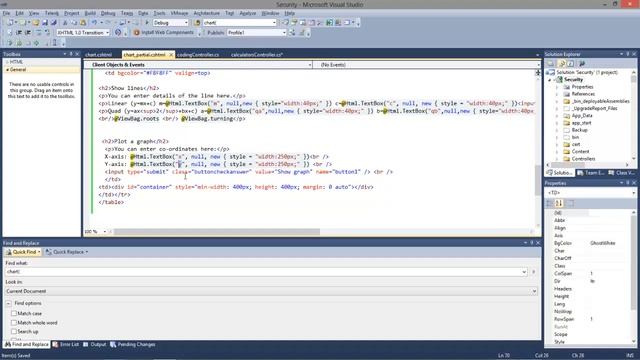This screenshot has width=640, height=360.
Task: Click the editor vertical scrollbar thumb
Action: [x=538, y=181]
